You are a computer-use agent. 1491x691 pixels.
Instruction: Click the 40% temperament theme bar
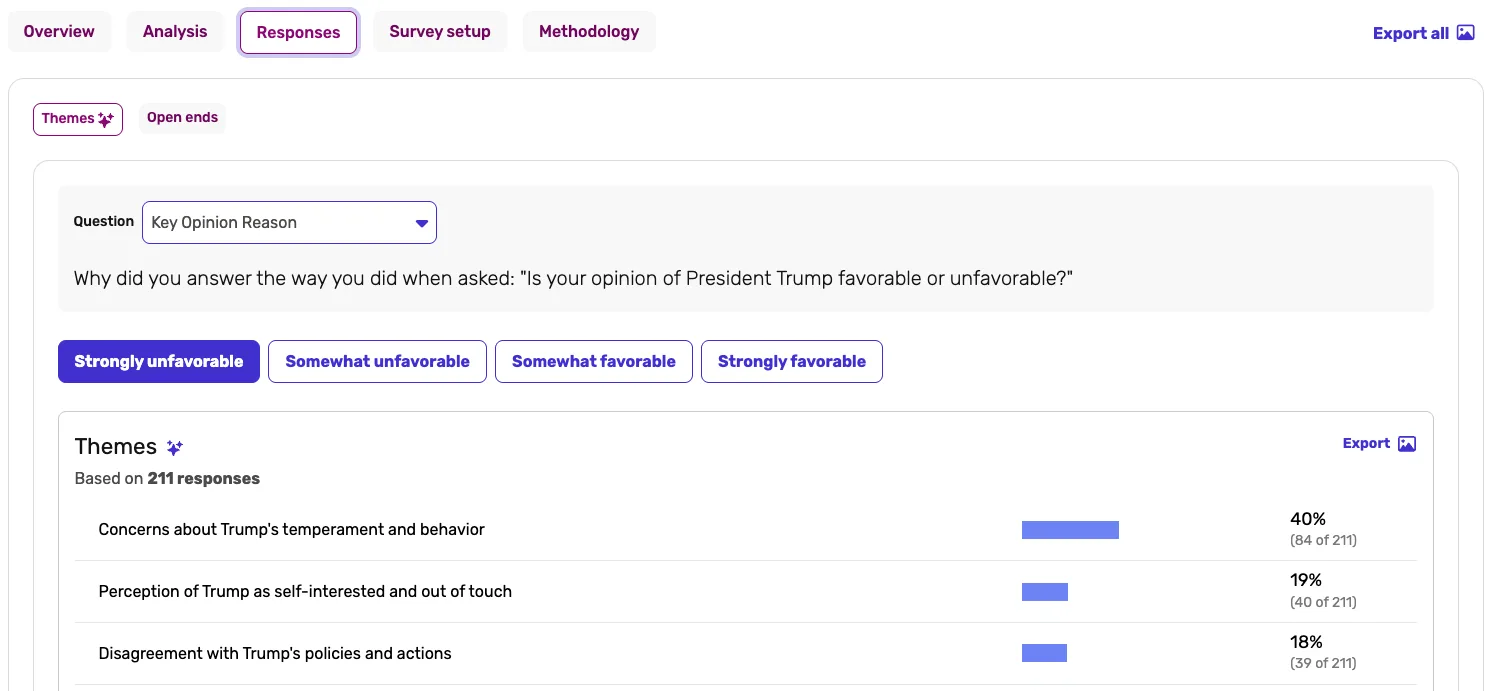1070,530
